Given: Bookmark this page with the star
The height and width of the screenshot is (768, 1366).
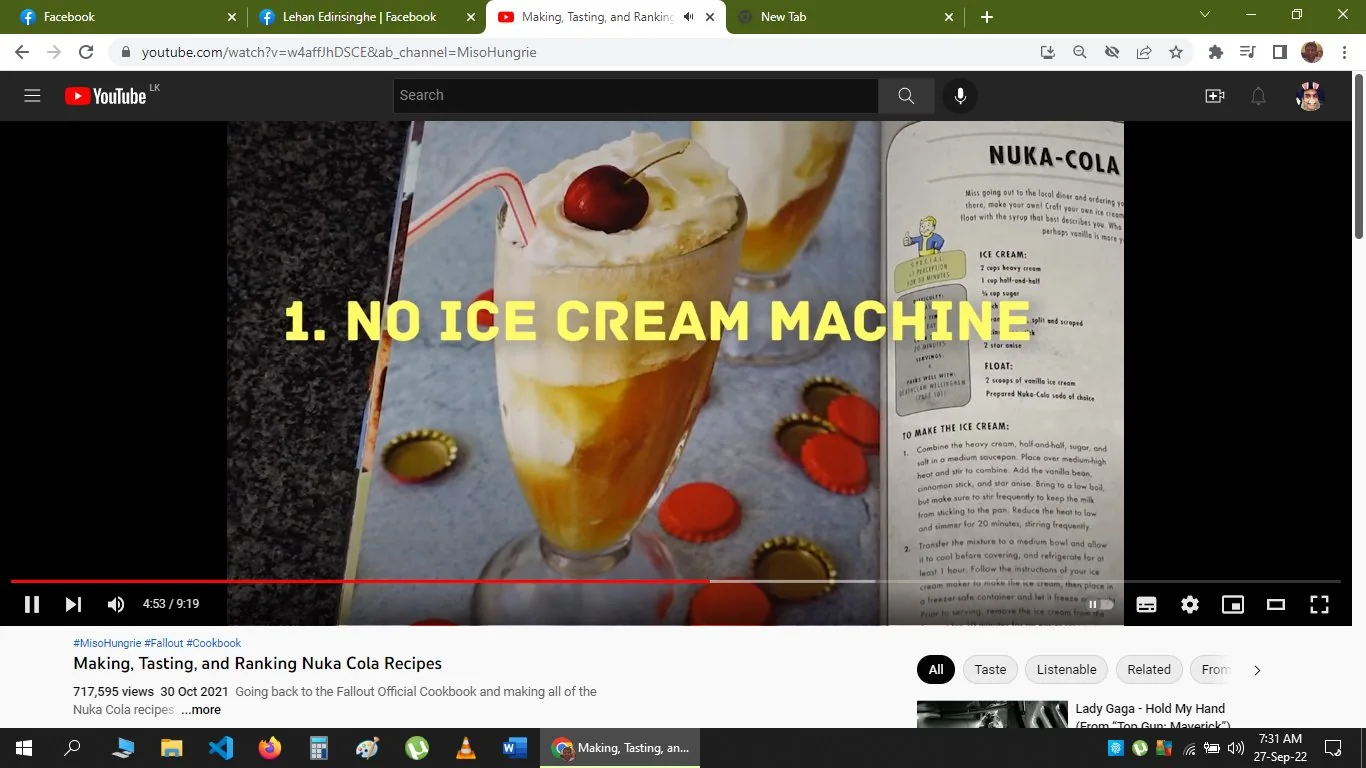Looking at the screenshot, I should pyautogui.click(x=1176, y=52).
